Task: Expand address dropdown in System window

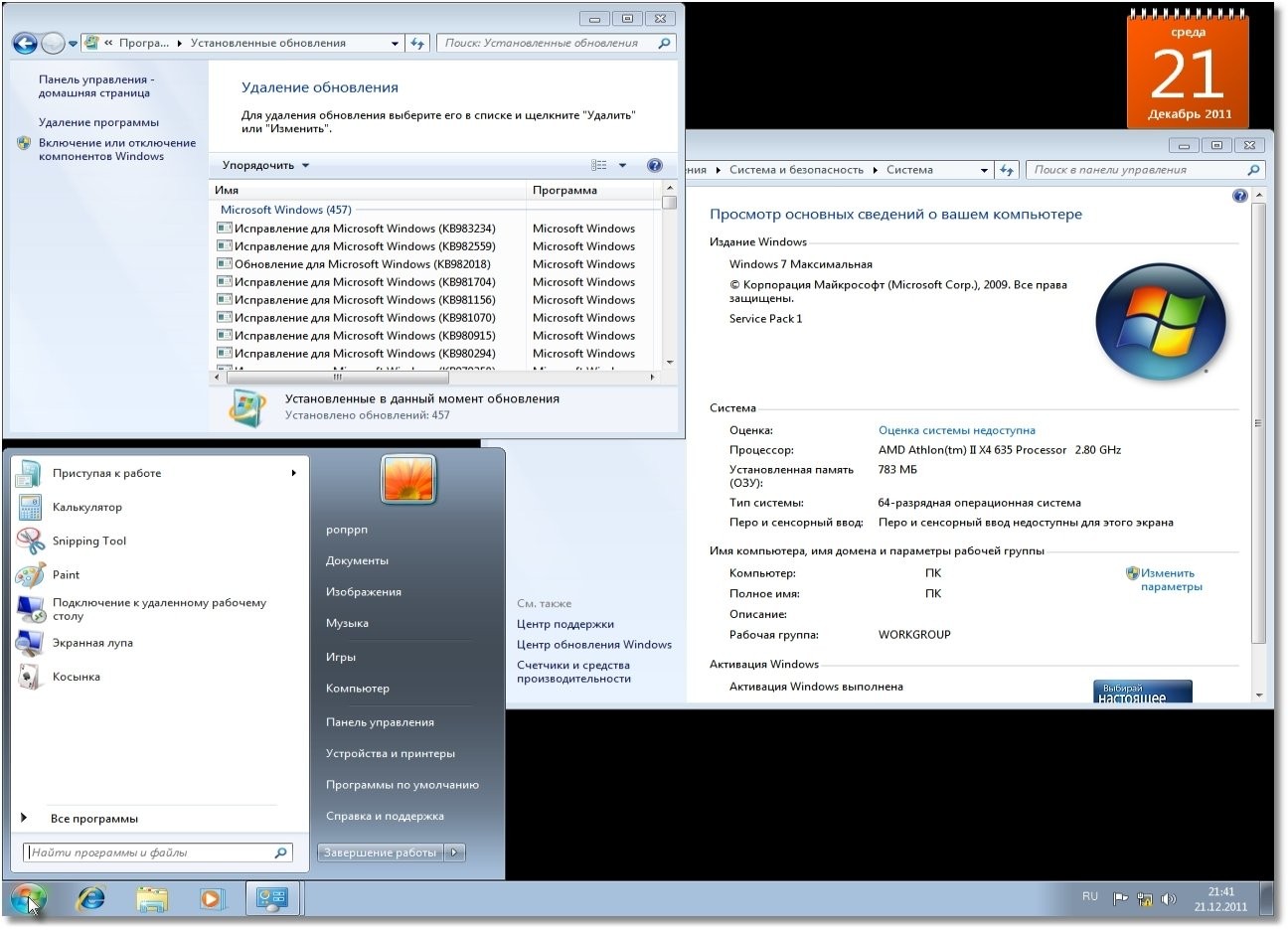Action: coord(984,170)
